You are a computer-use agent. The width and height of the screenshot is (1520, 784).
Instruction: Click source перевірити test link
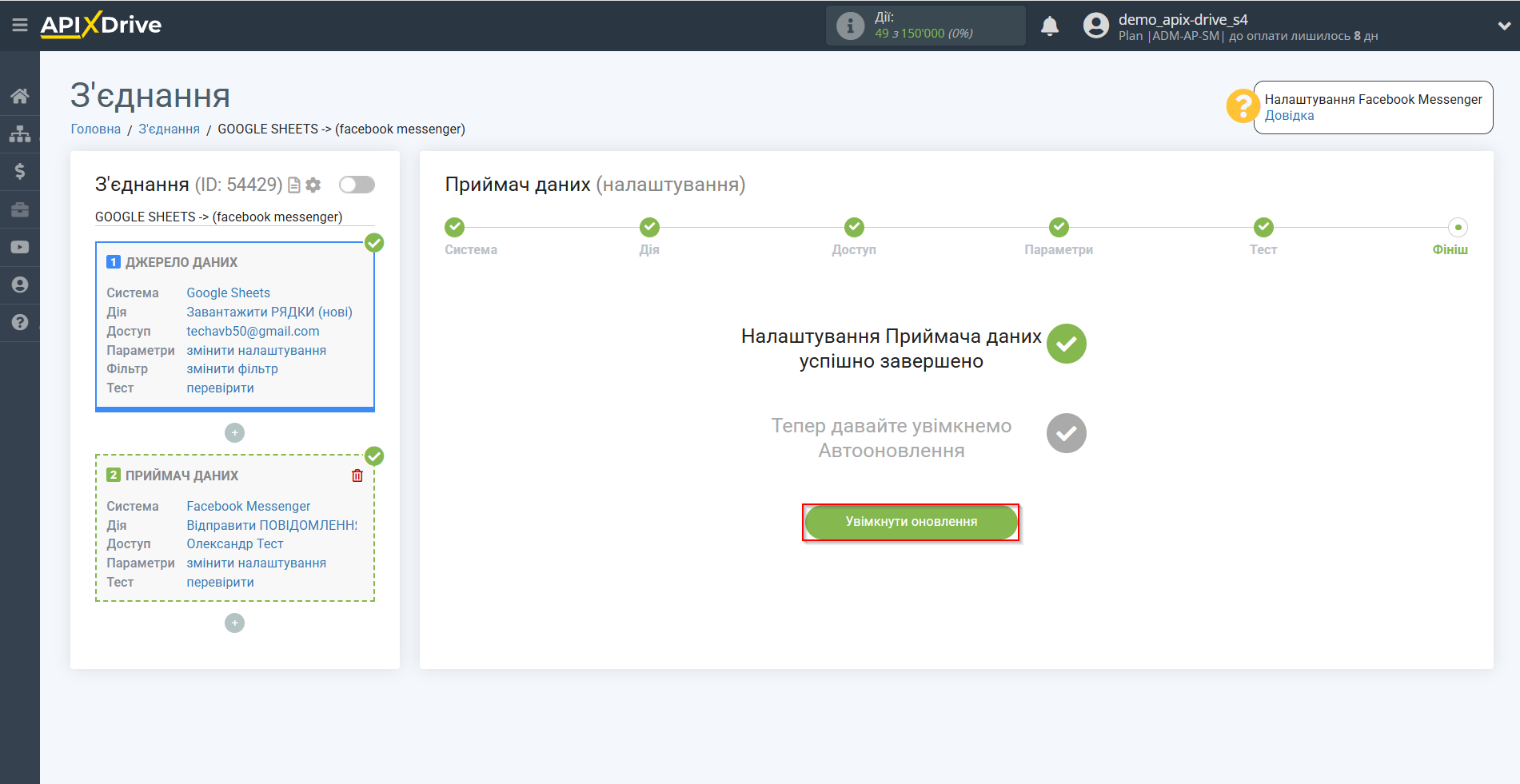pyautogui.click(x=221, y=388)
